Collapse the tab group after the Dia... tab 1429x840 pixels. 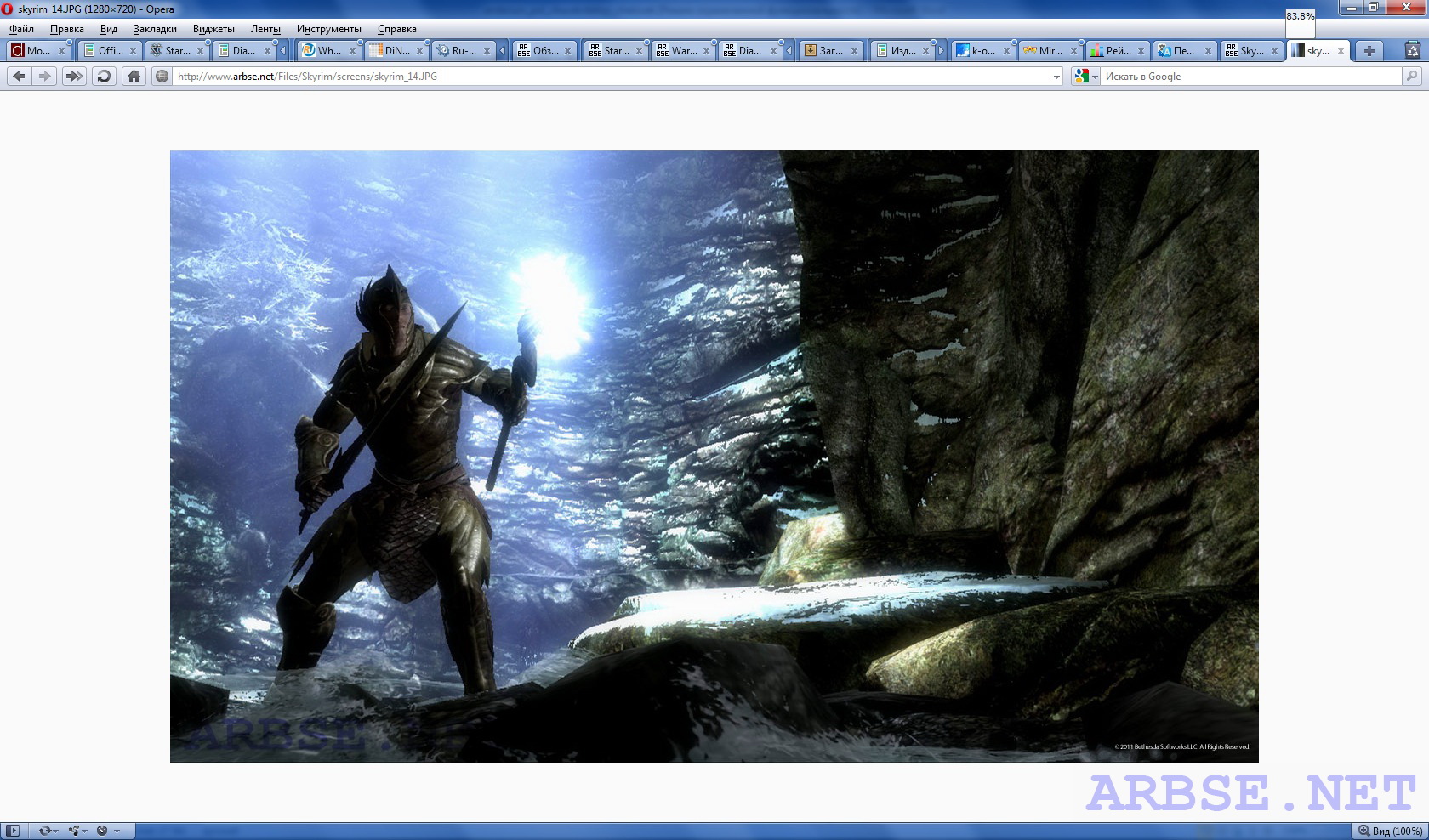(283, 51)
